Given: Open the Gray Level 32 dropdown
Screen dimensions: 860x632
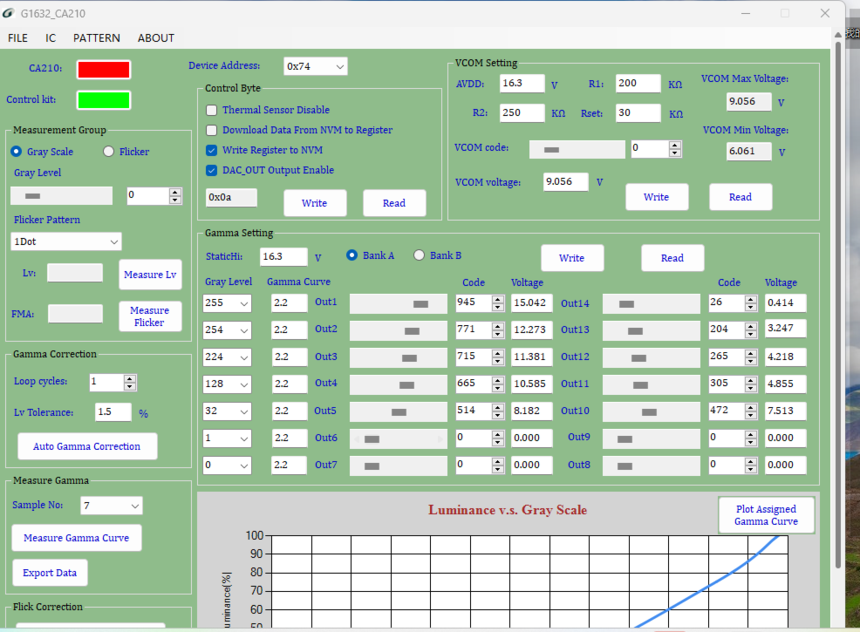Looking at the screenshot, I should (x=227, y=411).
